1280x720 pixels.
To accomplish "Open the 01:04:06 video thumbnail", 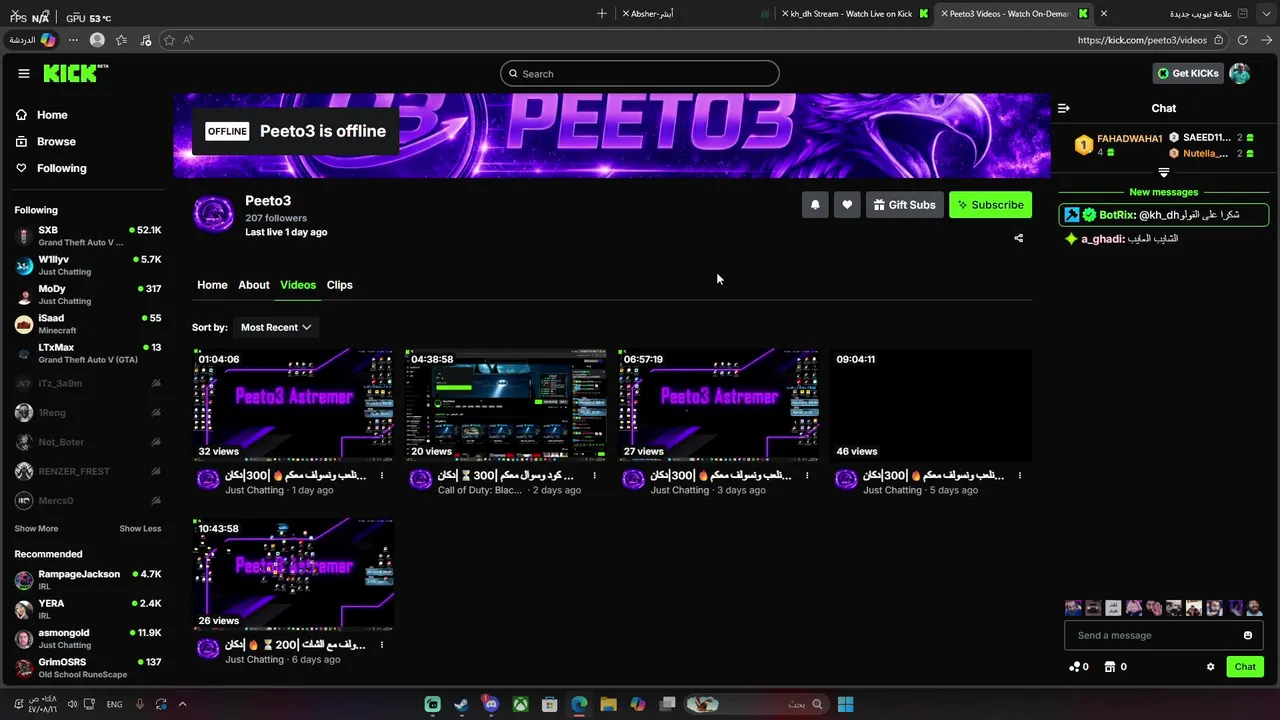I will [293, 405].
